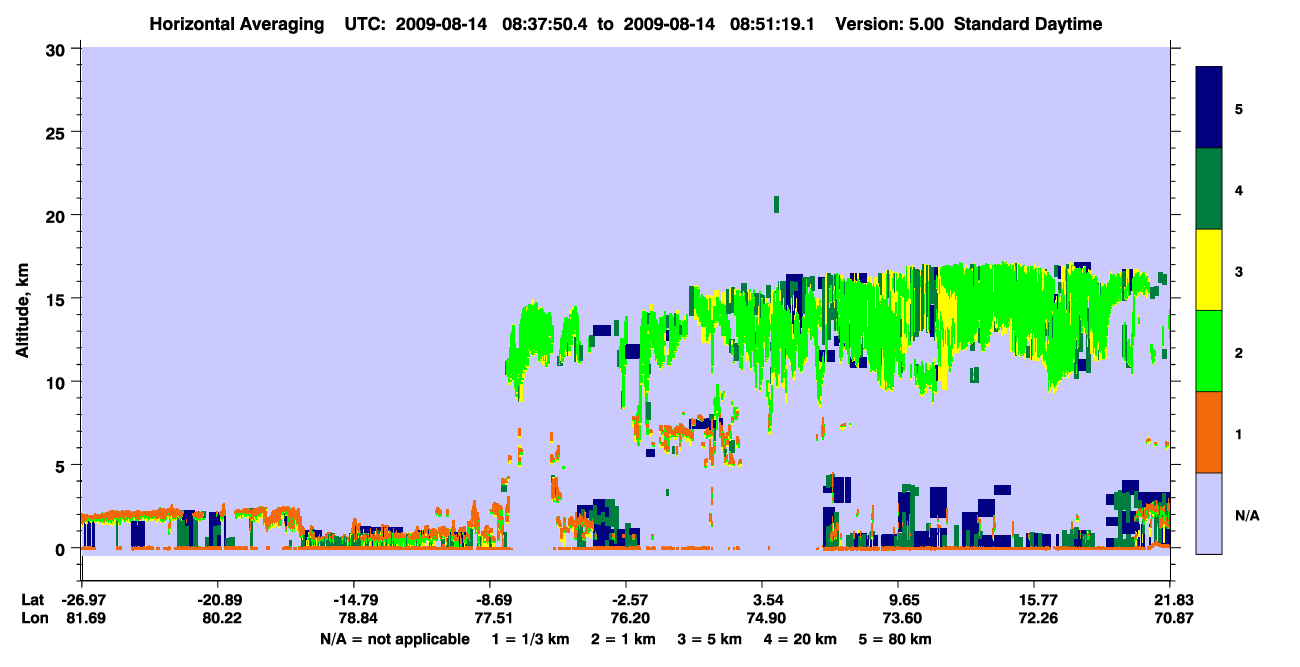Click the latitude value -20.89
1300x667 pixels.
[217, 600]
